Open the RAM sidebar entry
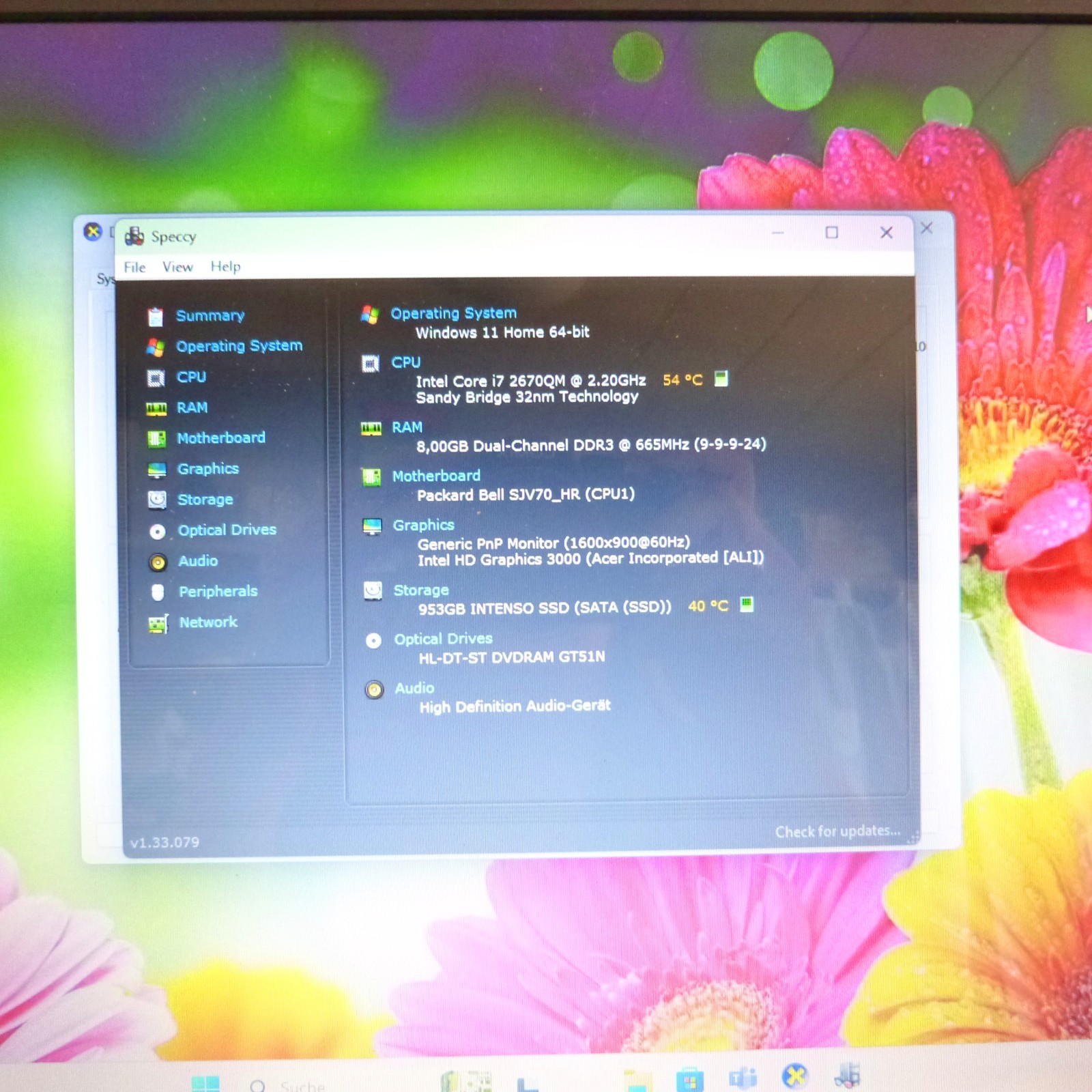Image resolution: width=1092 pixels, height=1092 pixels. click(x=192, y=407)
